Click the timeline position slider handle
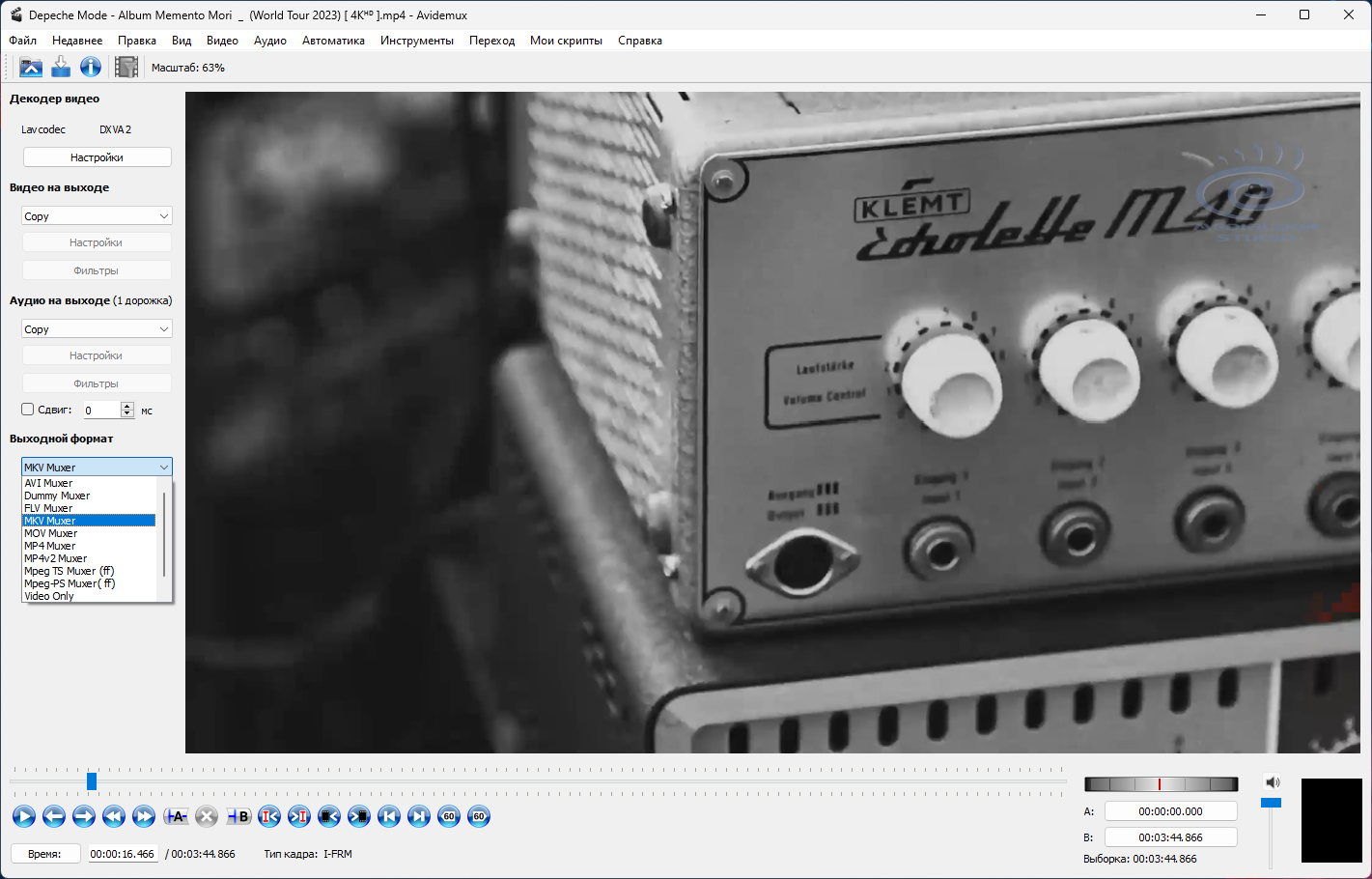The height and width of the screenshot is (879, 1372). (92, 780)
